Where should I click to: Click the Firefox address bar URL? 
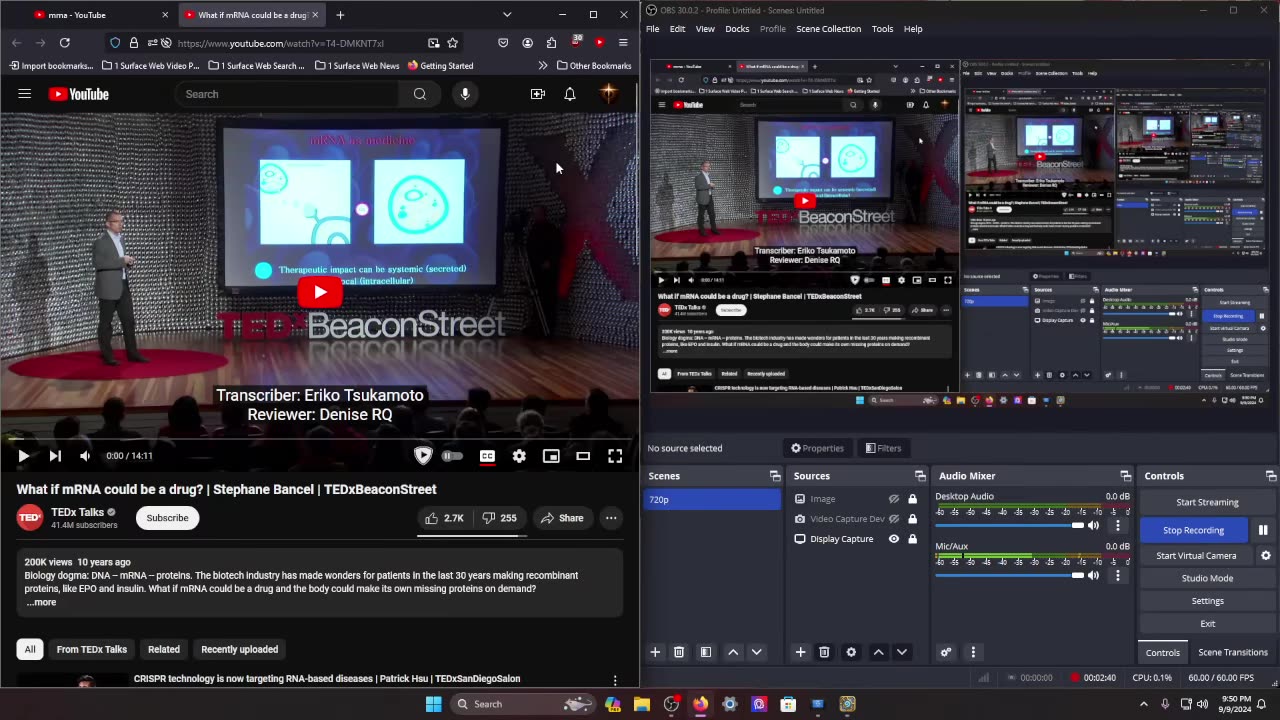click(x=280, y=43)
